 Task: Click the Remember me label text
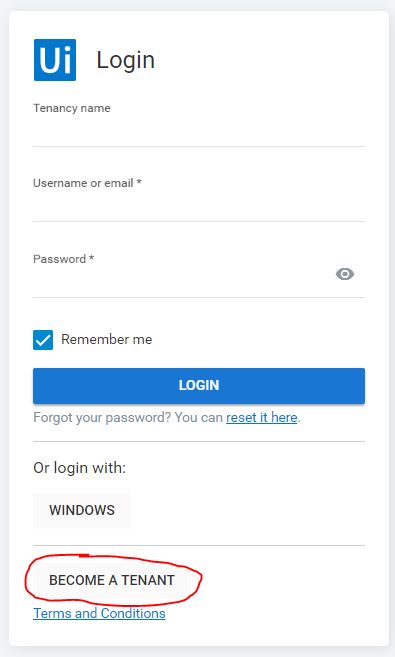pyautogui.click(x=107, y=339)
